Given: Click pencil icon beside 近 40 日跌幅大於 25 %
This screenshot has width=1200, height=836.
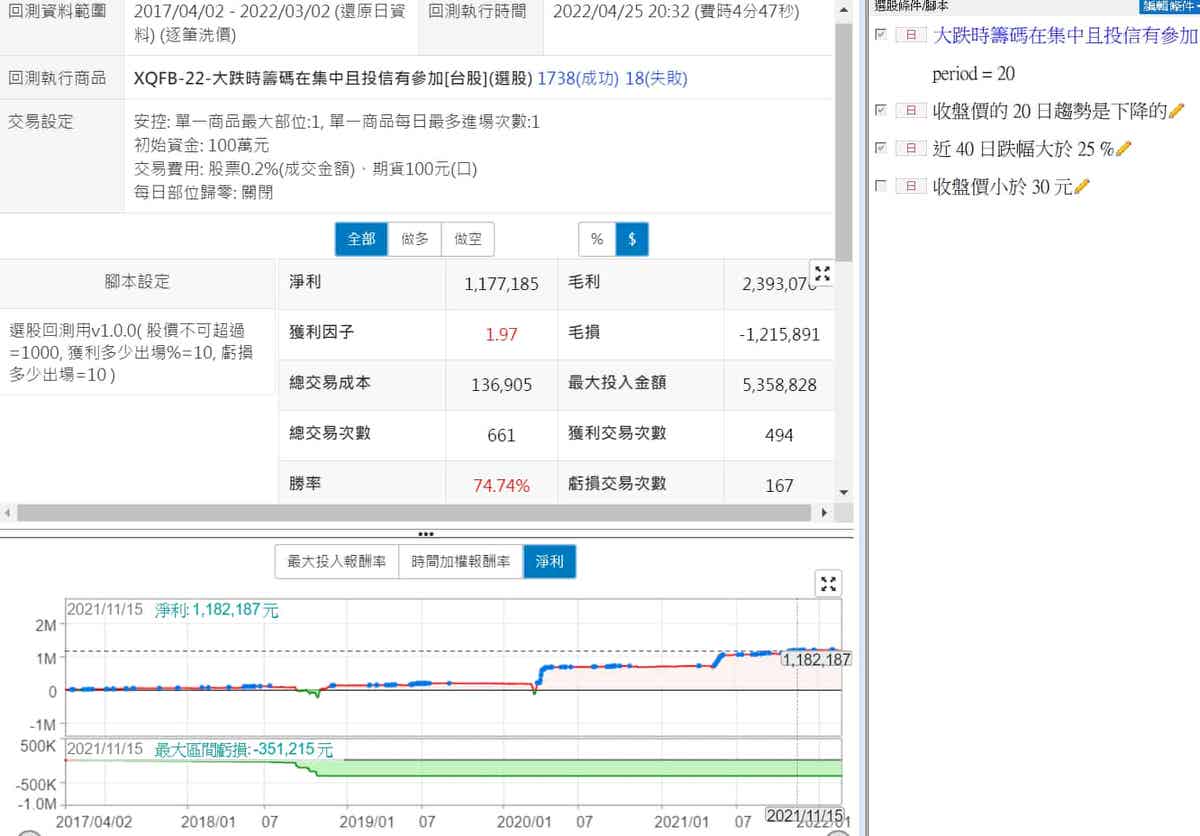Looking at the screenshot, I should (1123, 149).
